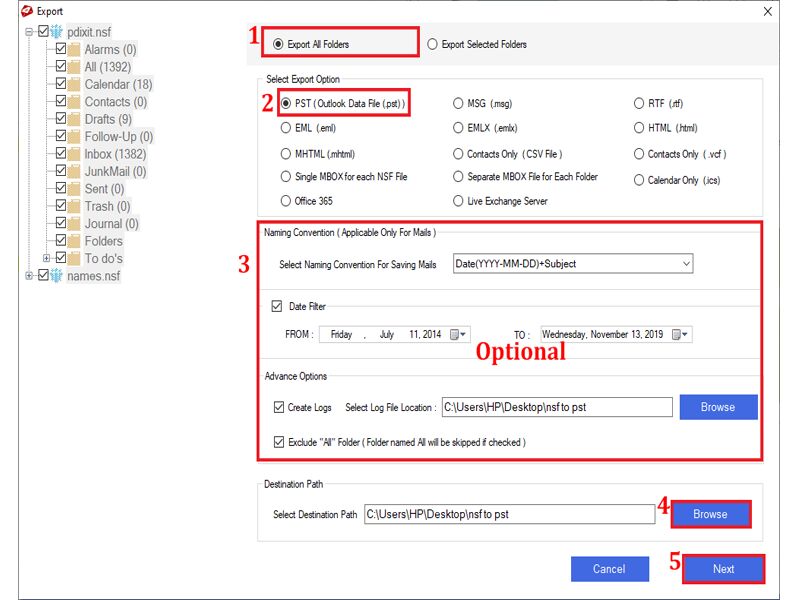
Task: Click the Inbox folder icon
Action: pos(75,154)
